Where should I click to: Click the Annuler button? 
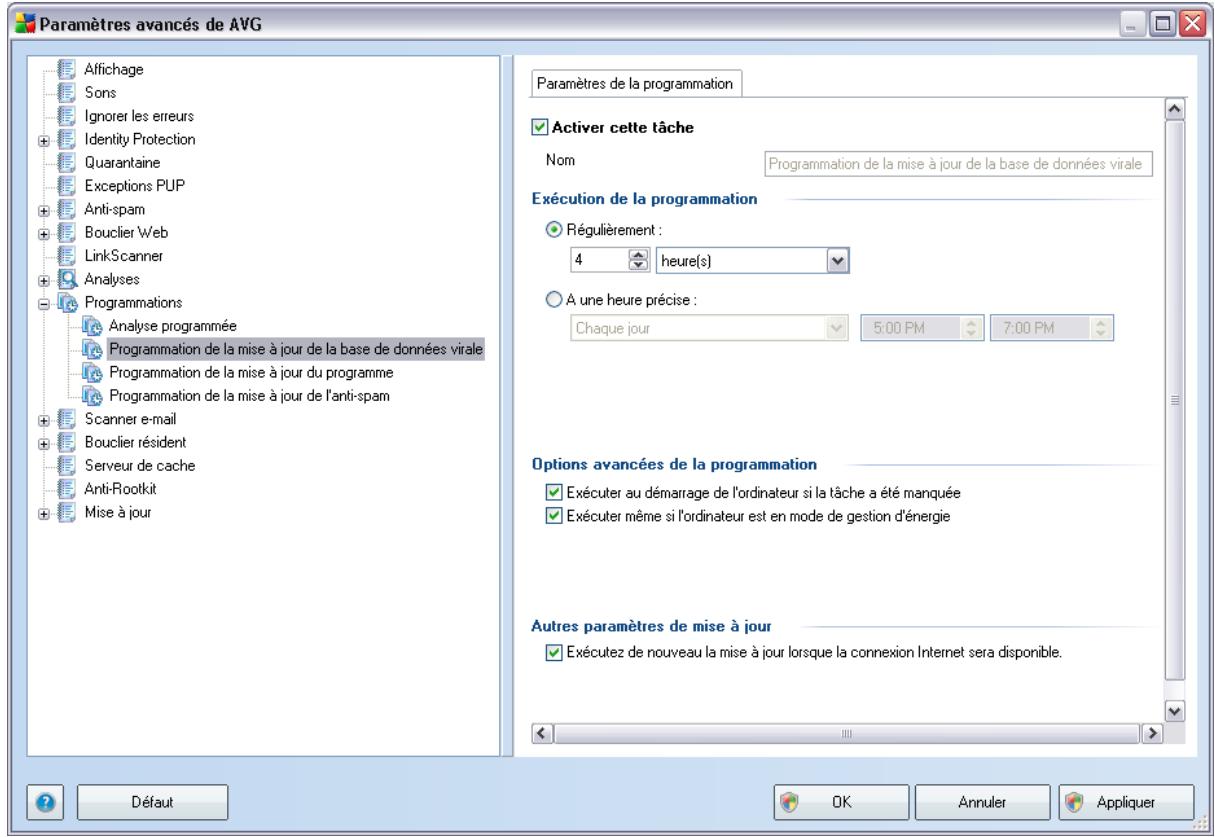click(x=981, y=801)
